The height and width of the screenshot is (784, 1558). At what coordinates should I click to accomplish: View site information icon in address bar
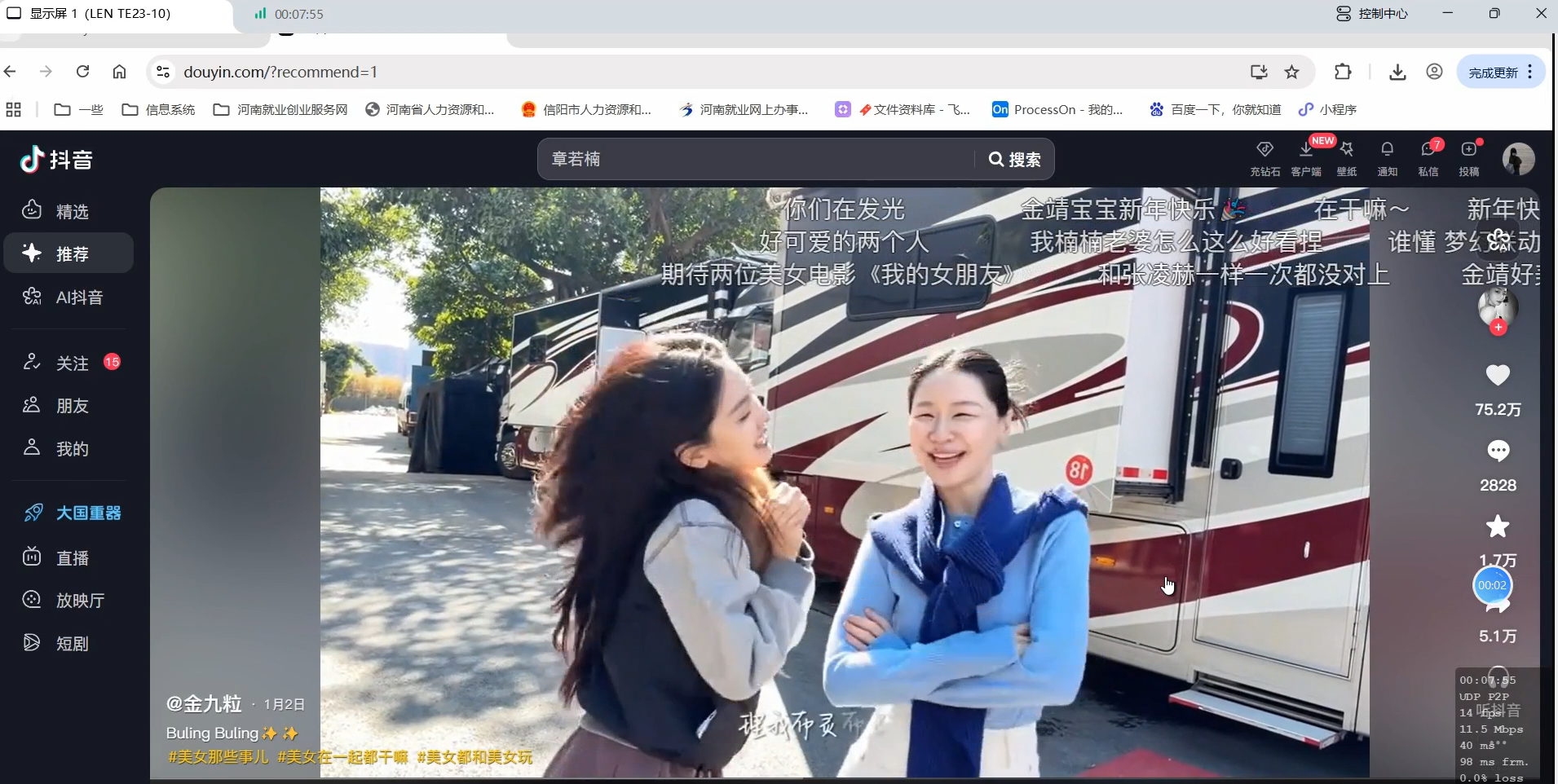(163, 72)
